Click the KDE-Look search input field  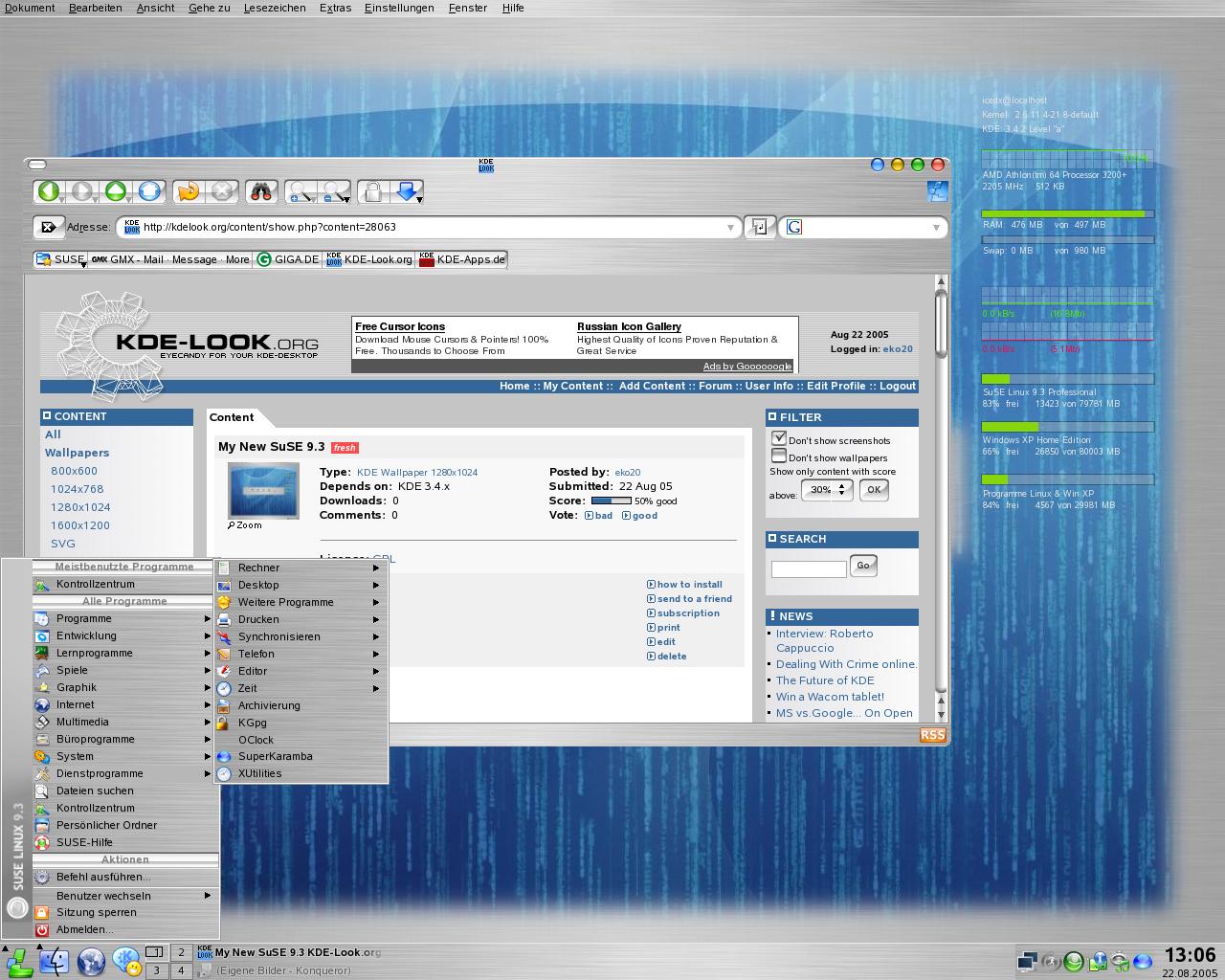point(809,568)
